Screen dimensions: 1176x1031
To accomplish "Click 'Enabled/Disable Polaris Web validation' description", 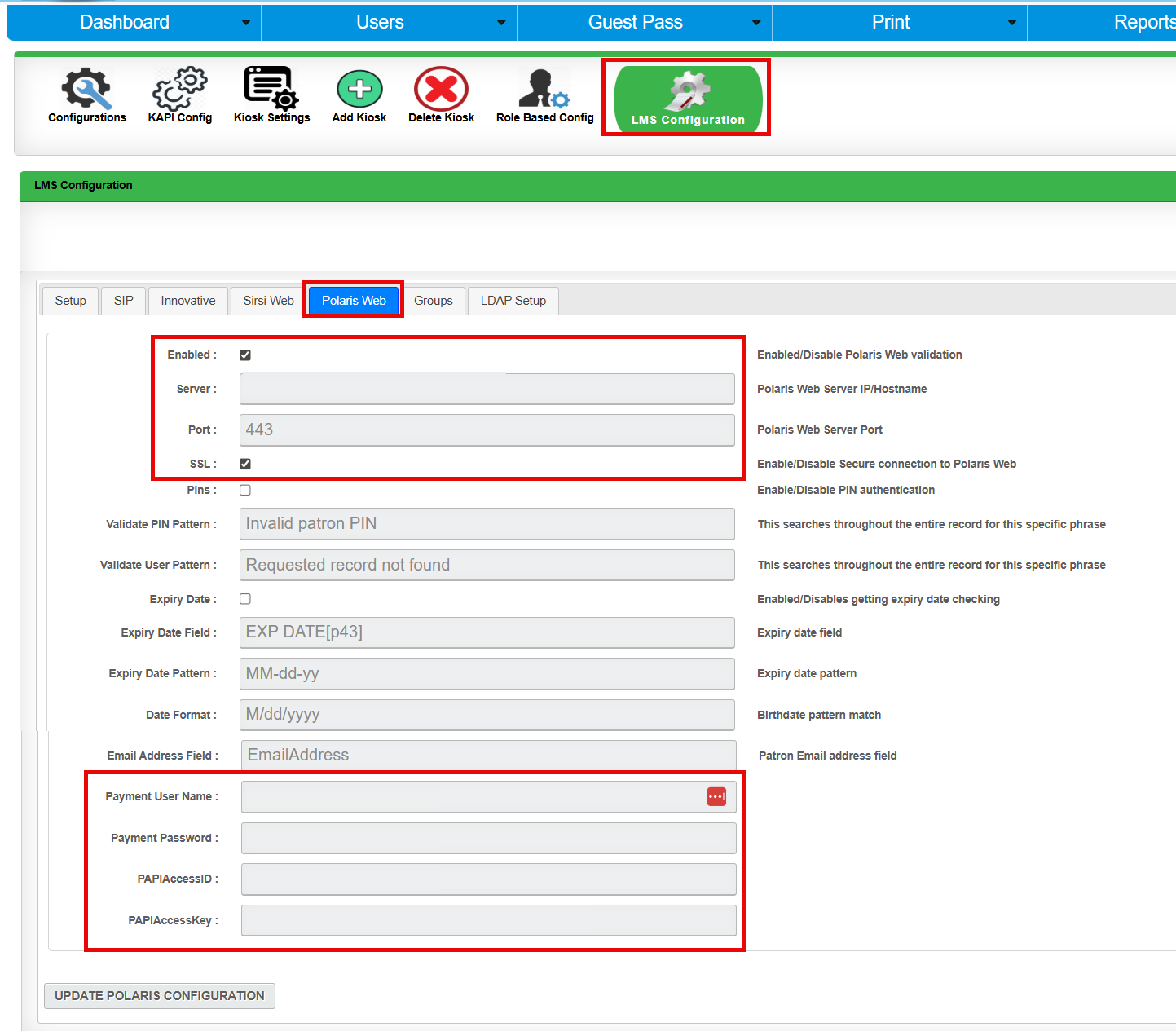I will (x=860, y=355).
